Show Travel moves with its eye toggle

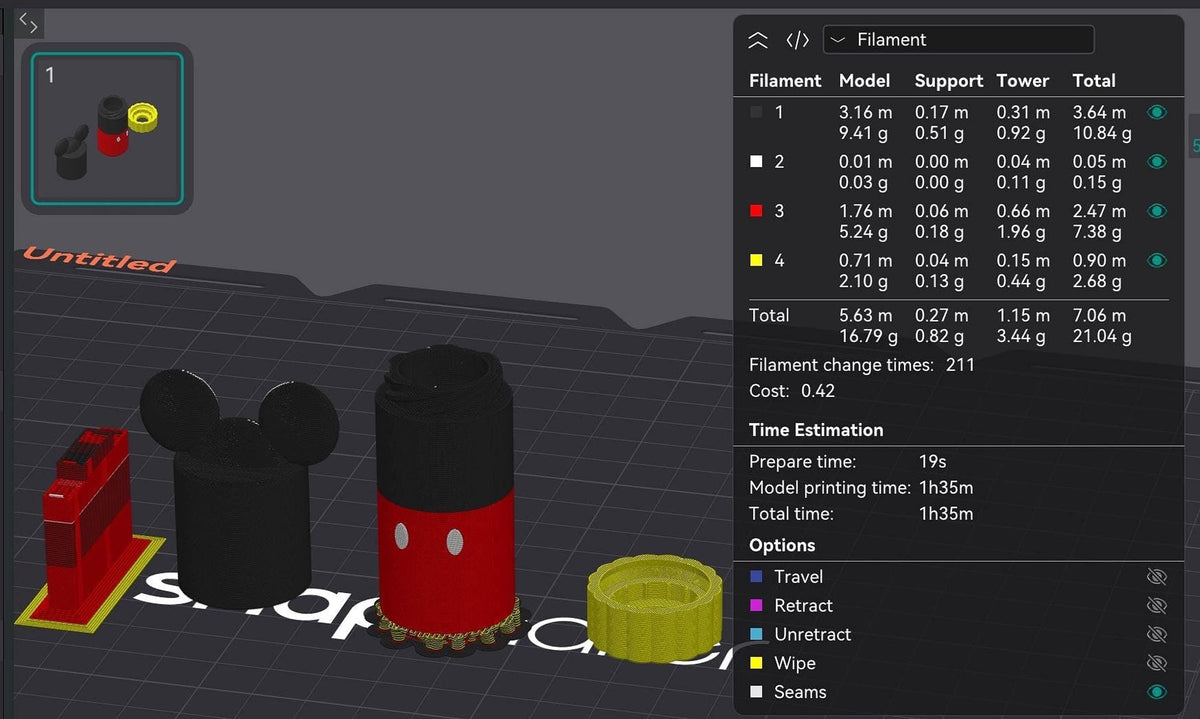pos(1157,577)
